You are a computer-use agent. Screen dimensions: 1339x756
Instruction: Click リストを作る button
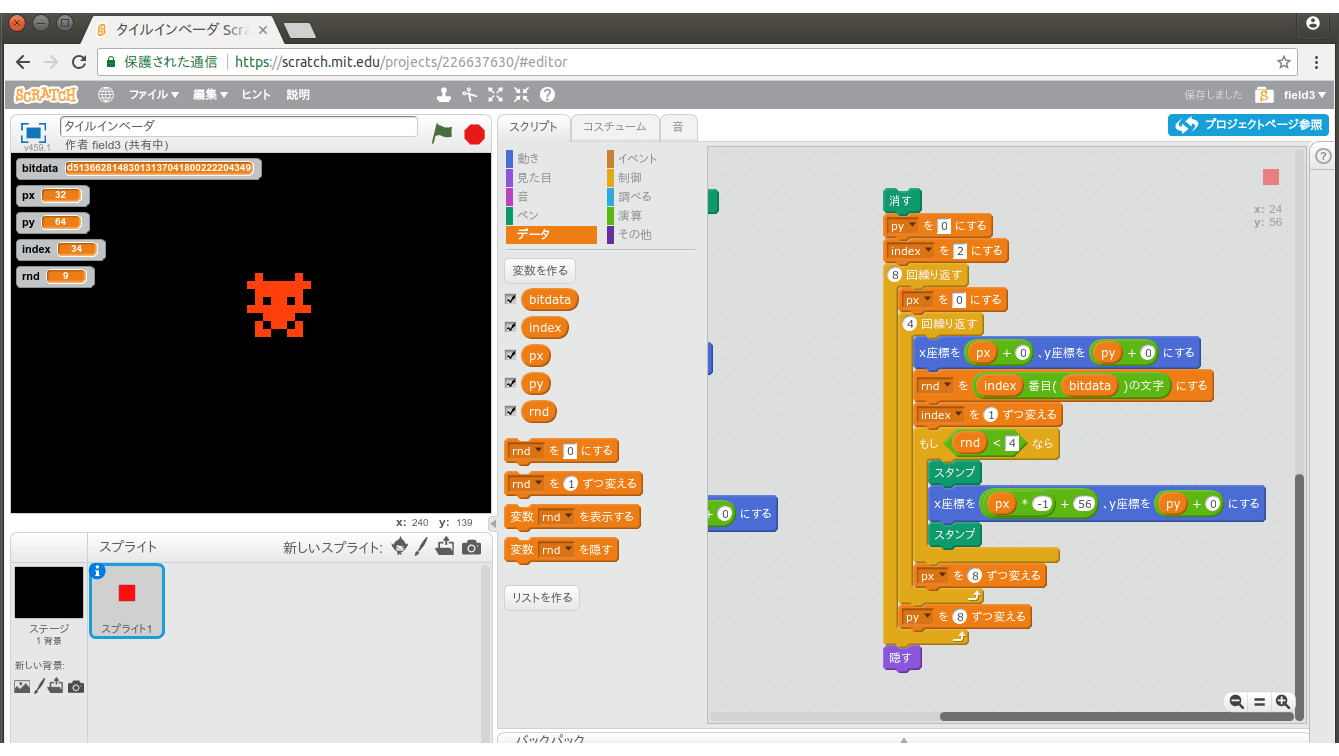(x=542, y=597)
